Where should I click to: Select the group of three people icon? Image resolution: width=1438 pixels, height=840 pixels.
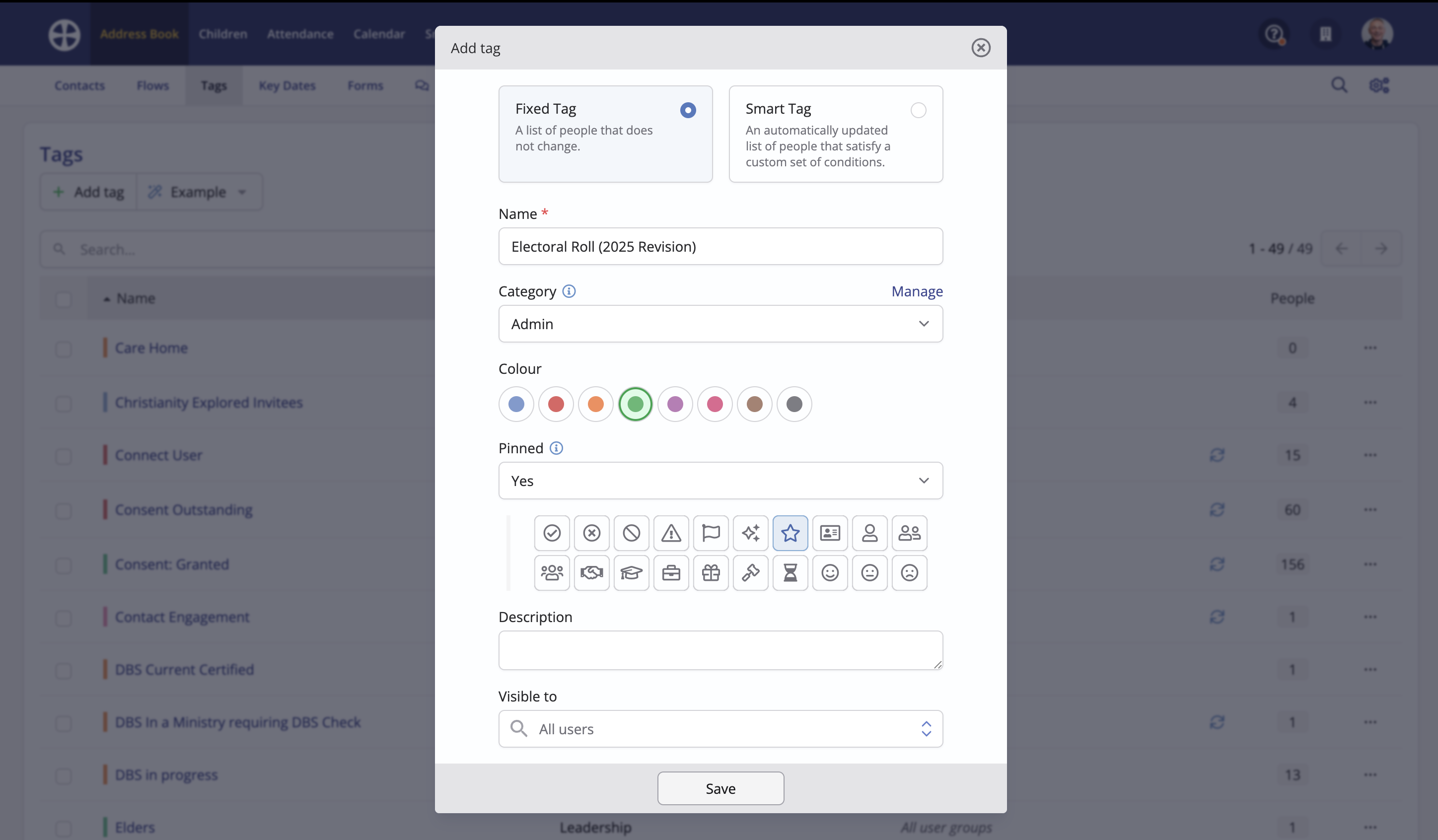pos(552,572)
